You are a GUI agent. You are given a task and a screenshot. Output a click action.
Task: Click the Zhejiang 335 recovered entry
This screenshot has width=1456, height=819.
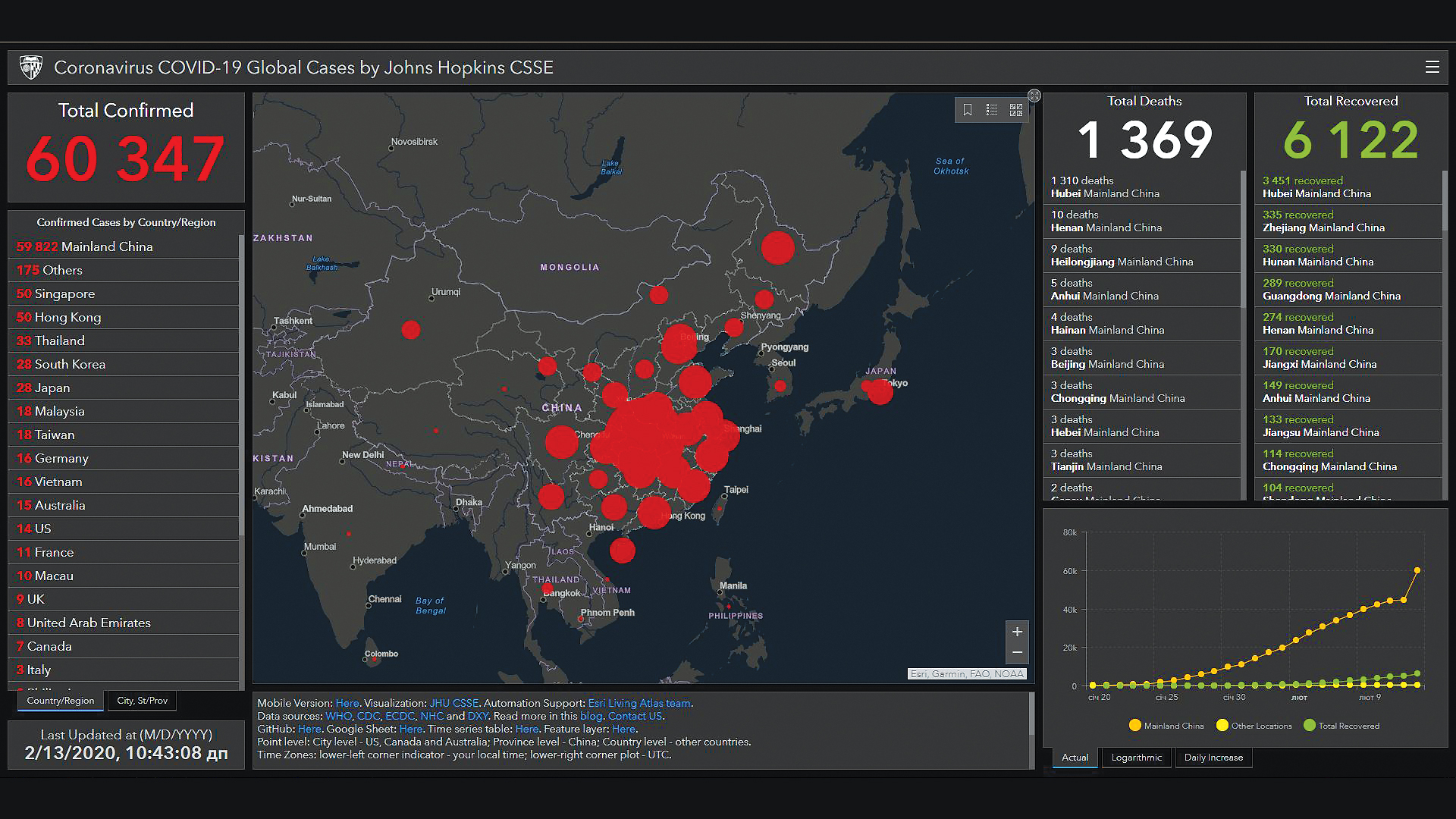(1348, 221)
